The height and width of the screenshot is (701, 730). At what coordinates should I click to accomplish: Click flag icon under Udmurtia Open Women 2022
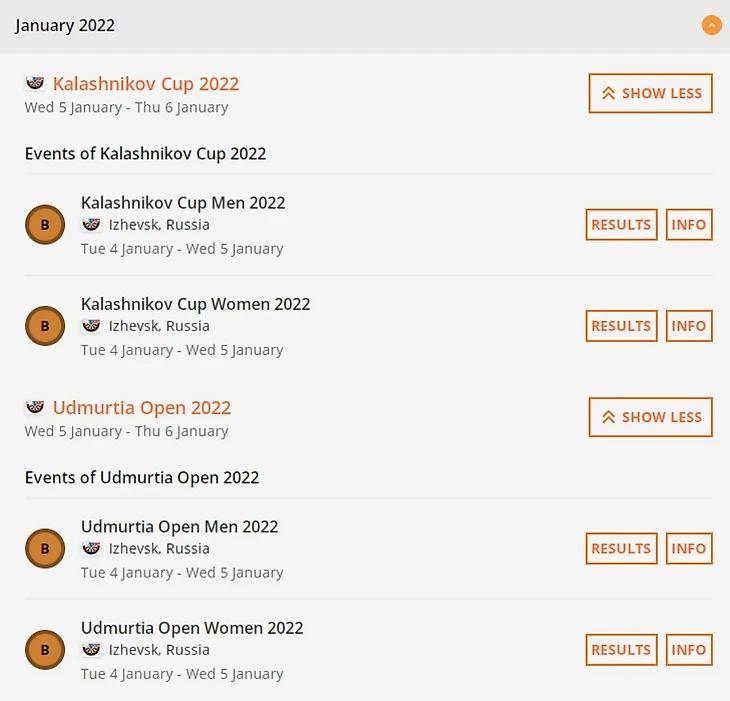91,650
